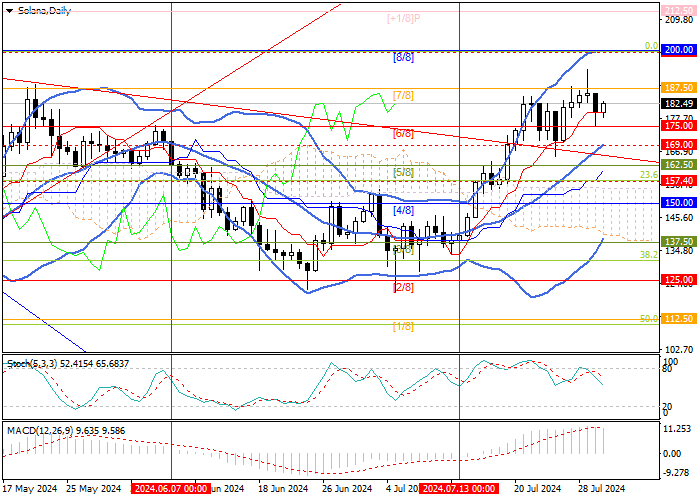Select the [2/8] Murray level label

403,288
